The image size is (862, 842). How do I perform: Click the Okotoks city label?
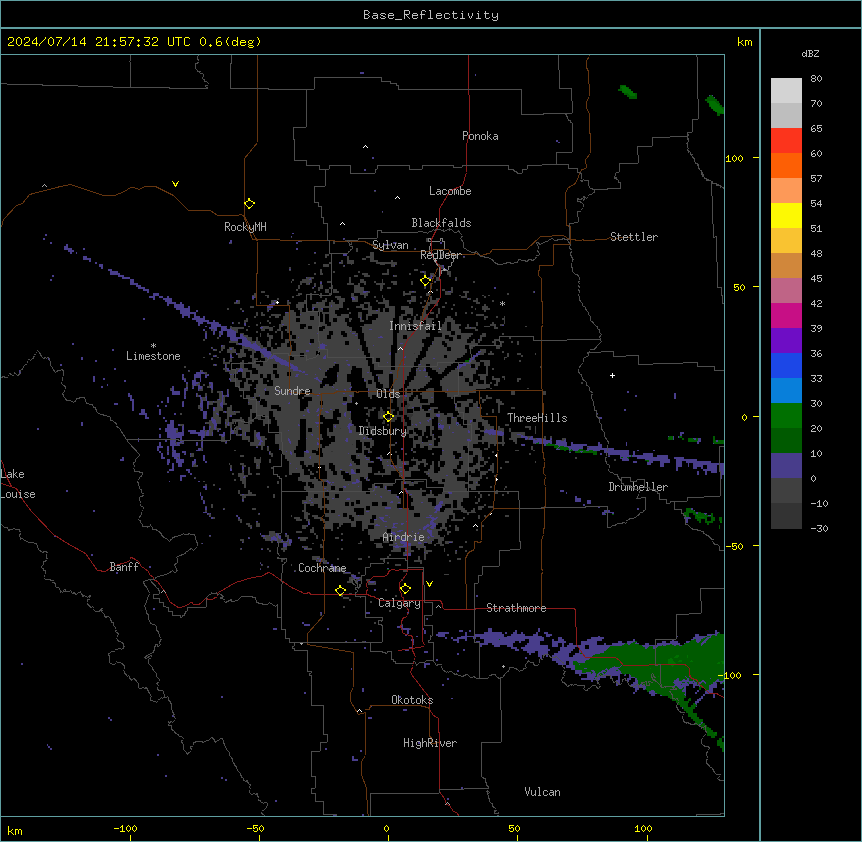point(412,700)
